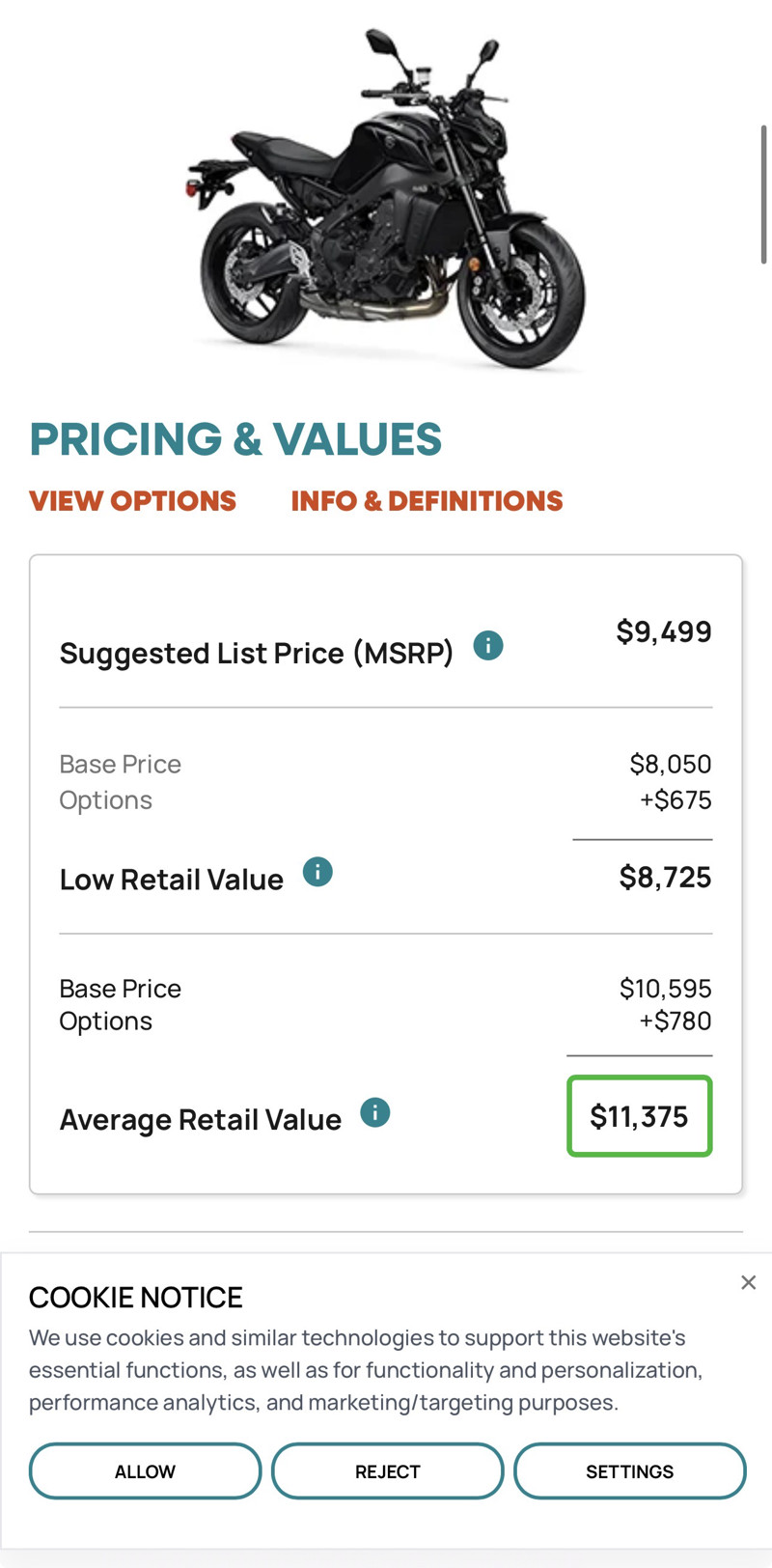Click the $9,499 MSRP amount
Screen dimensions: 772x1568
664,631
